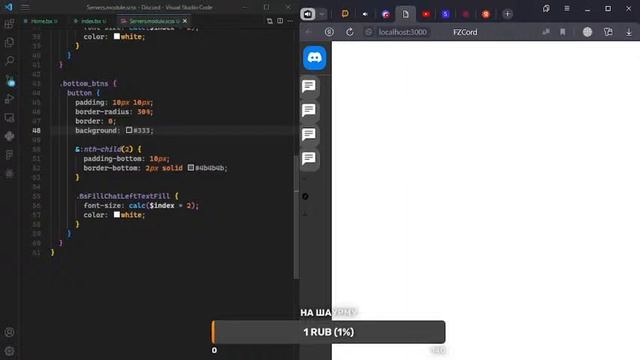Click the FZCord page title in browser toolbar
The image size is (640, 360).
465,32
